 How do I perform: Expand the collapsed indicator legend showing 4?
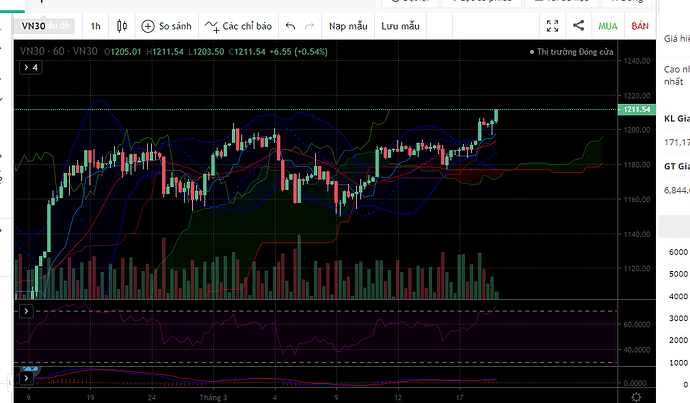click(x=31, y=67)
